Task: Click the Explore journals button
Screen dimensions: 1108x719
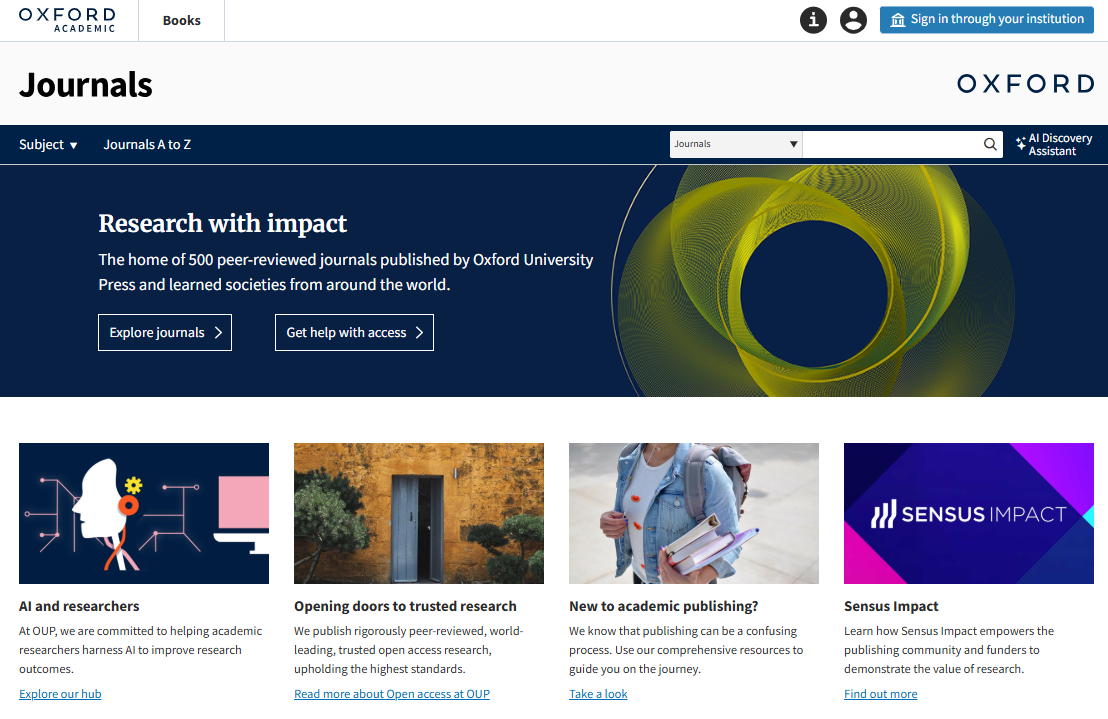Action: tap(165, 333)
